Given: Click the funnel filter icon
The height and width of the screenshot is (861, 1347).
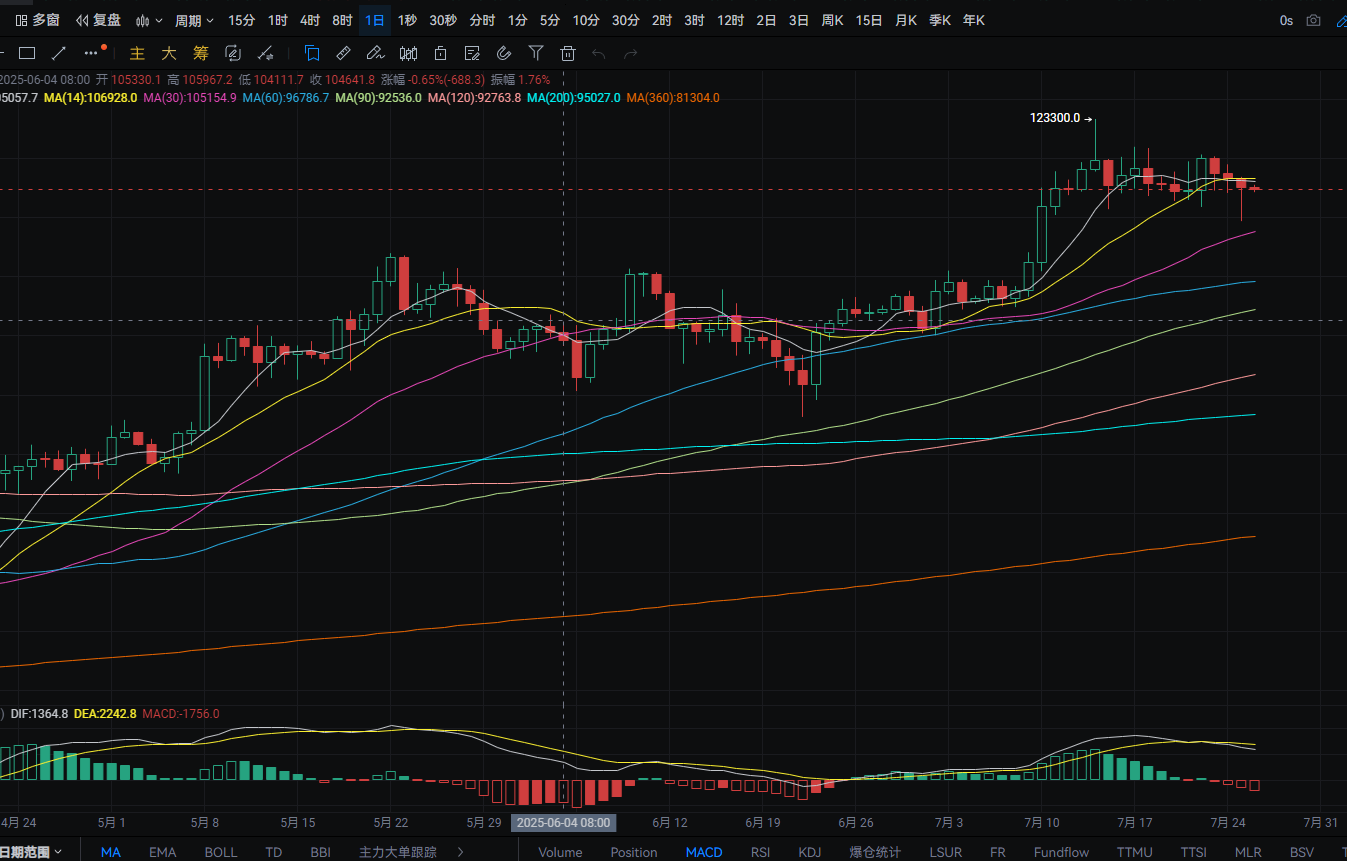Looking at the screenshot, I should coord(536,53).
